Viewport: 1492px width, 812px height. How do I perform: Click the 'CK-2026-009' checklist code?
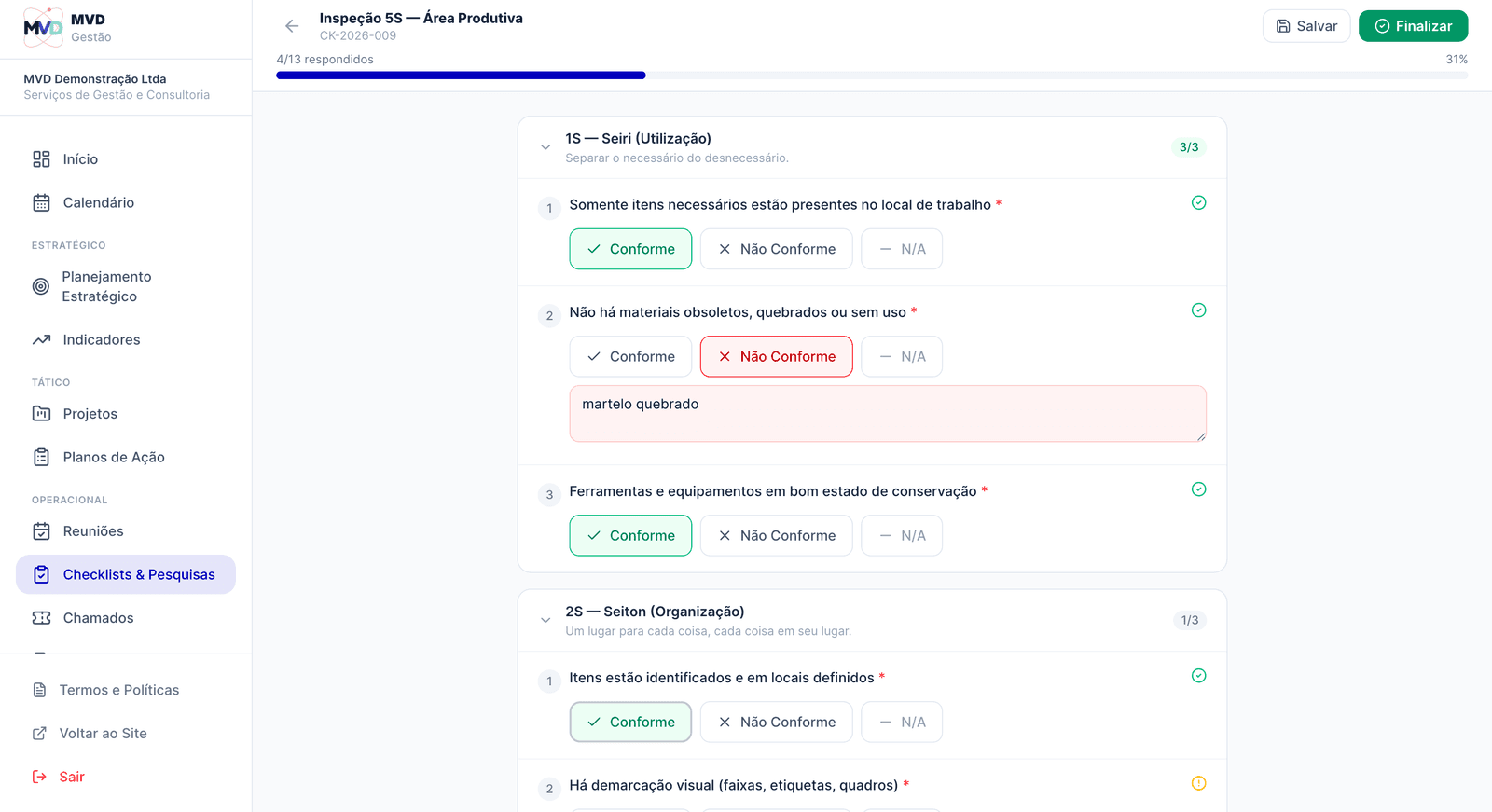point(358,35)
